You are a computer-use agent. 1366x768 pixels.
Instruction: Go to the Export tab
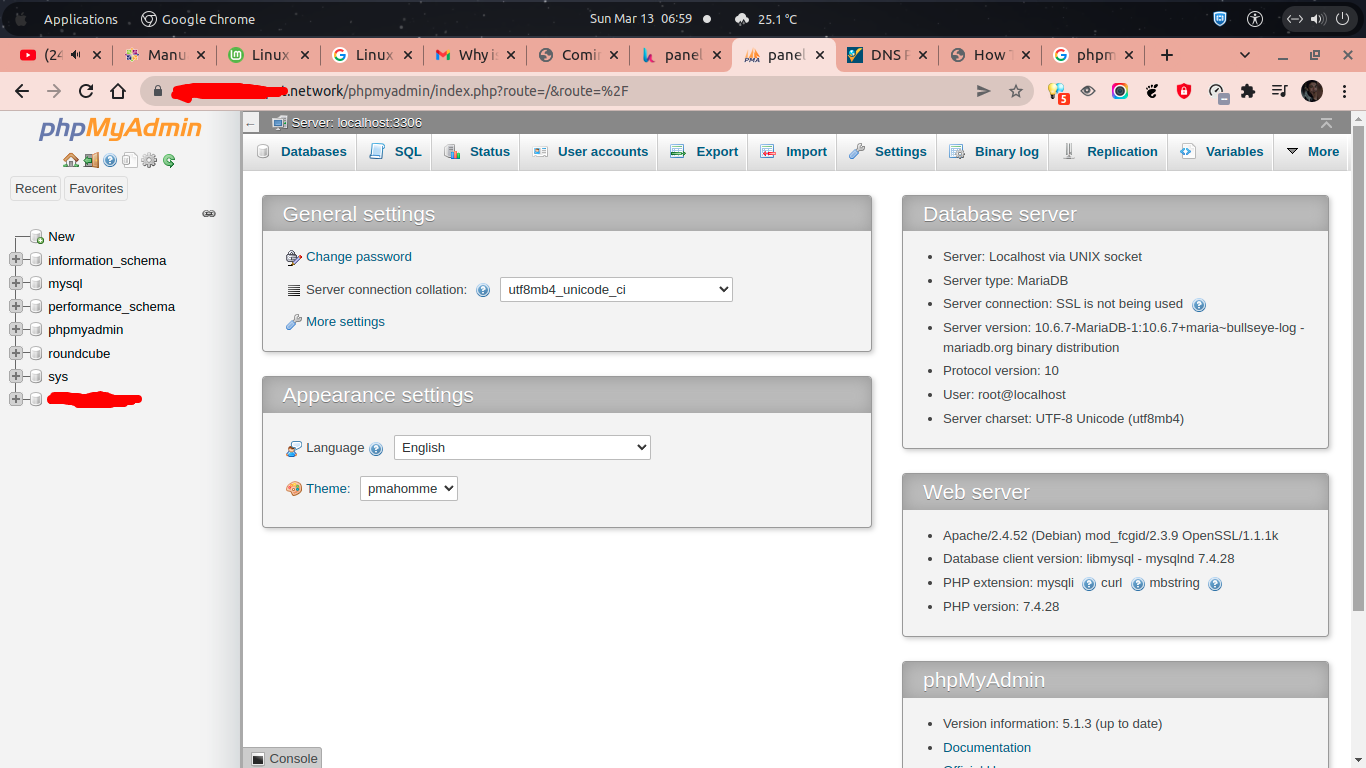click(703, 152)
